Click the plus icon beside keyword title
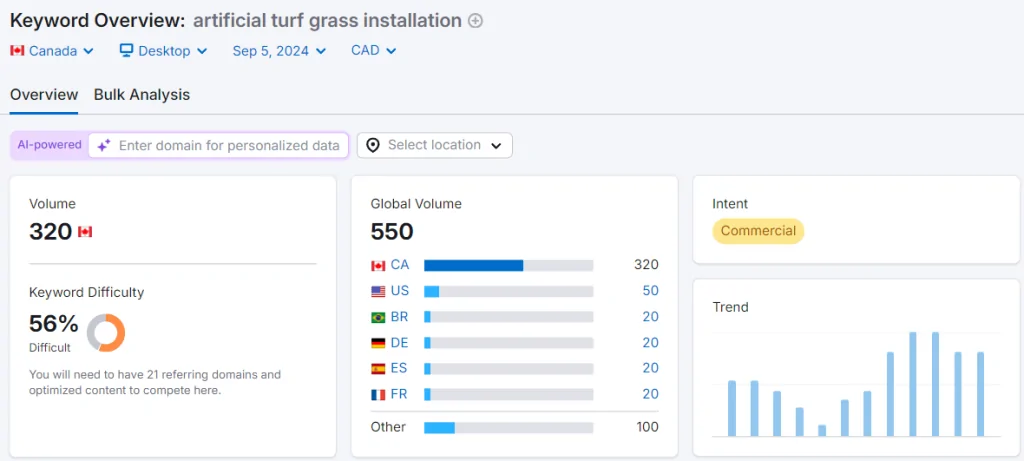 pyautogui.click(x=476, y=21)
